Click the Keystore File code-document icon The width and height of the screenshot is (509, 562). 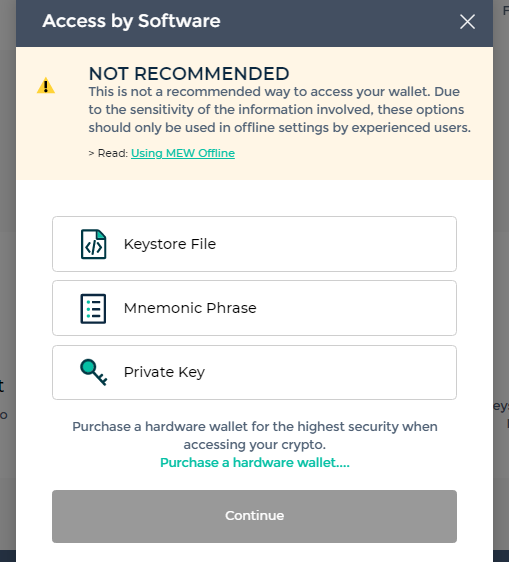point(94,244)
